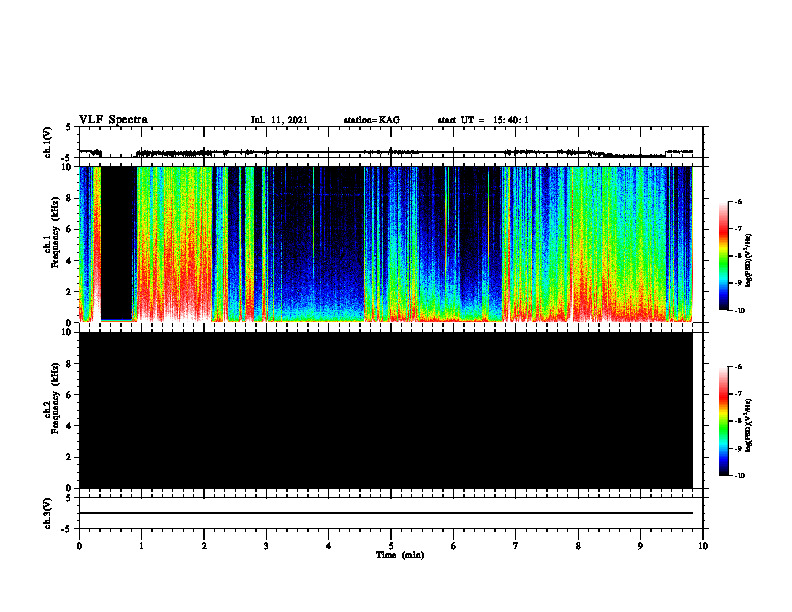Click the "-10" label on ch.1 colorbar

[738, 311]
